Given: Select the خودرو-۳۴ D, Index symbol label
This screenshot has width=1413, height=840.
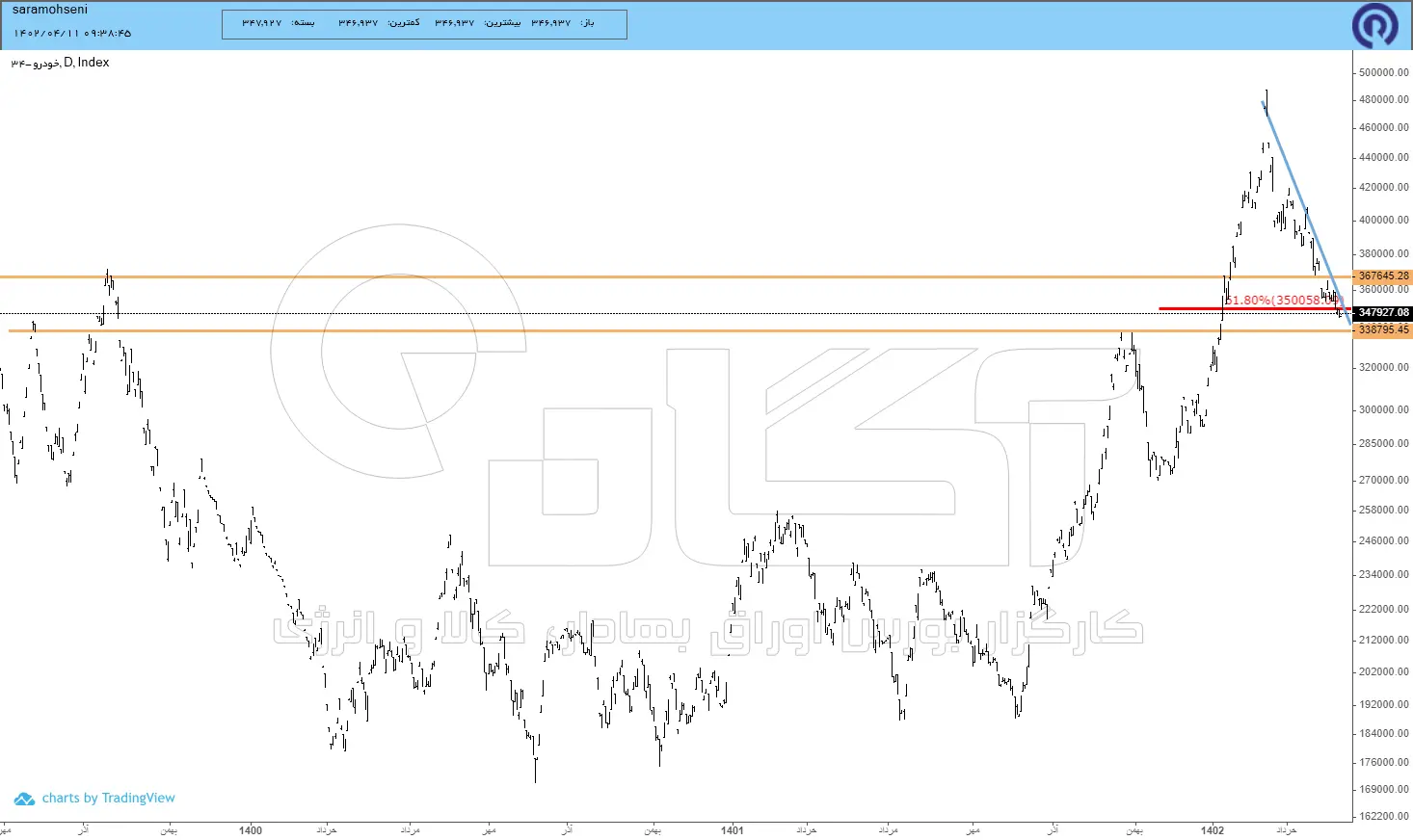Looking at the screenshot, I should click(60, 63).
